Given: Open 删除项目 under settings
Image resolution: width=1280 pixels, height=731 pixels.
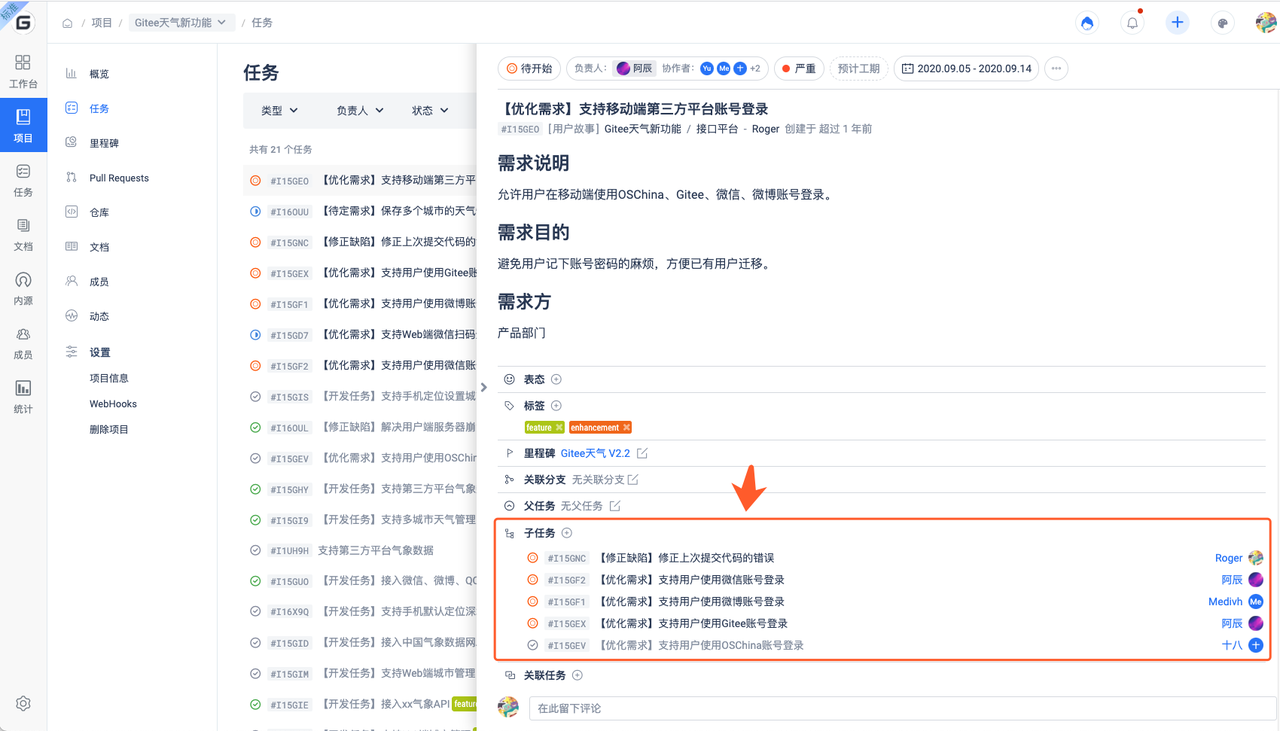Looking at the screenshot, I should 109,430.
